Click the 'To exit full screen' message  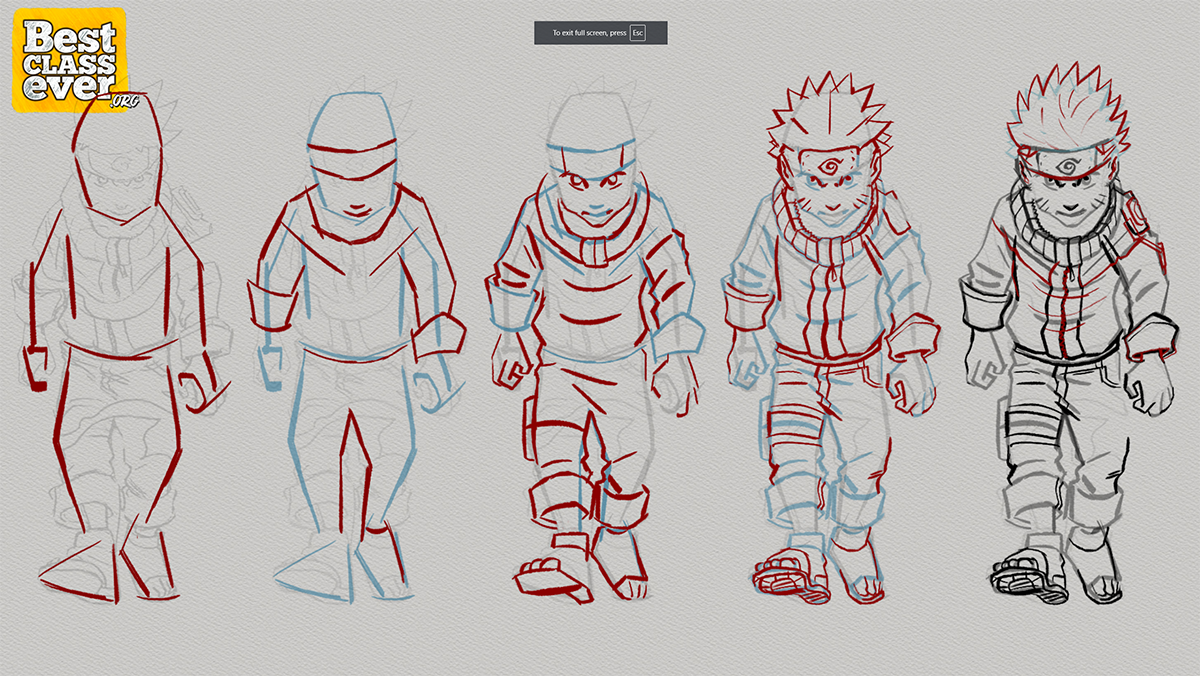(590, 33)
